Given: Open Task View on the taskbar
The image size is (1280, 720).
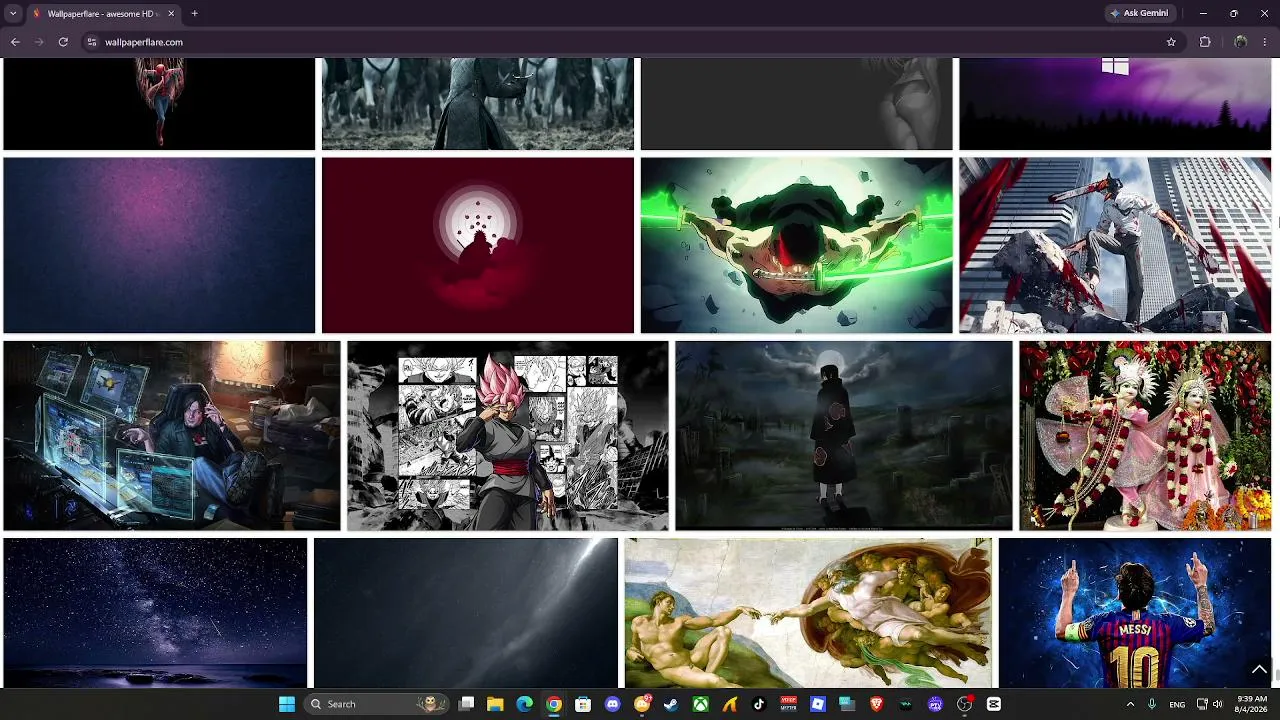Looking at the screenshot, I should [x=467, y=704].
